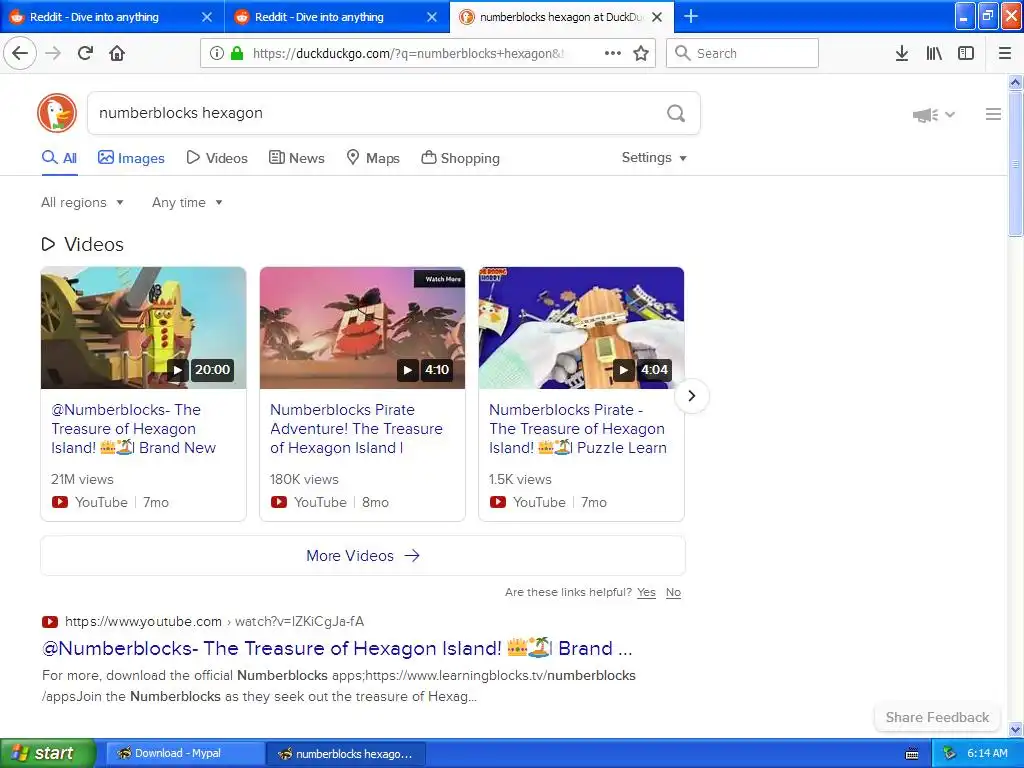Close the first Reddit tab
This screenshot has width=1024, height=768.
click(x=207, y=17)
